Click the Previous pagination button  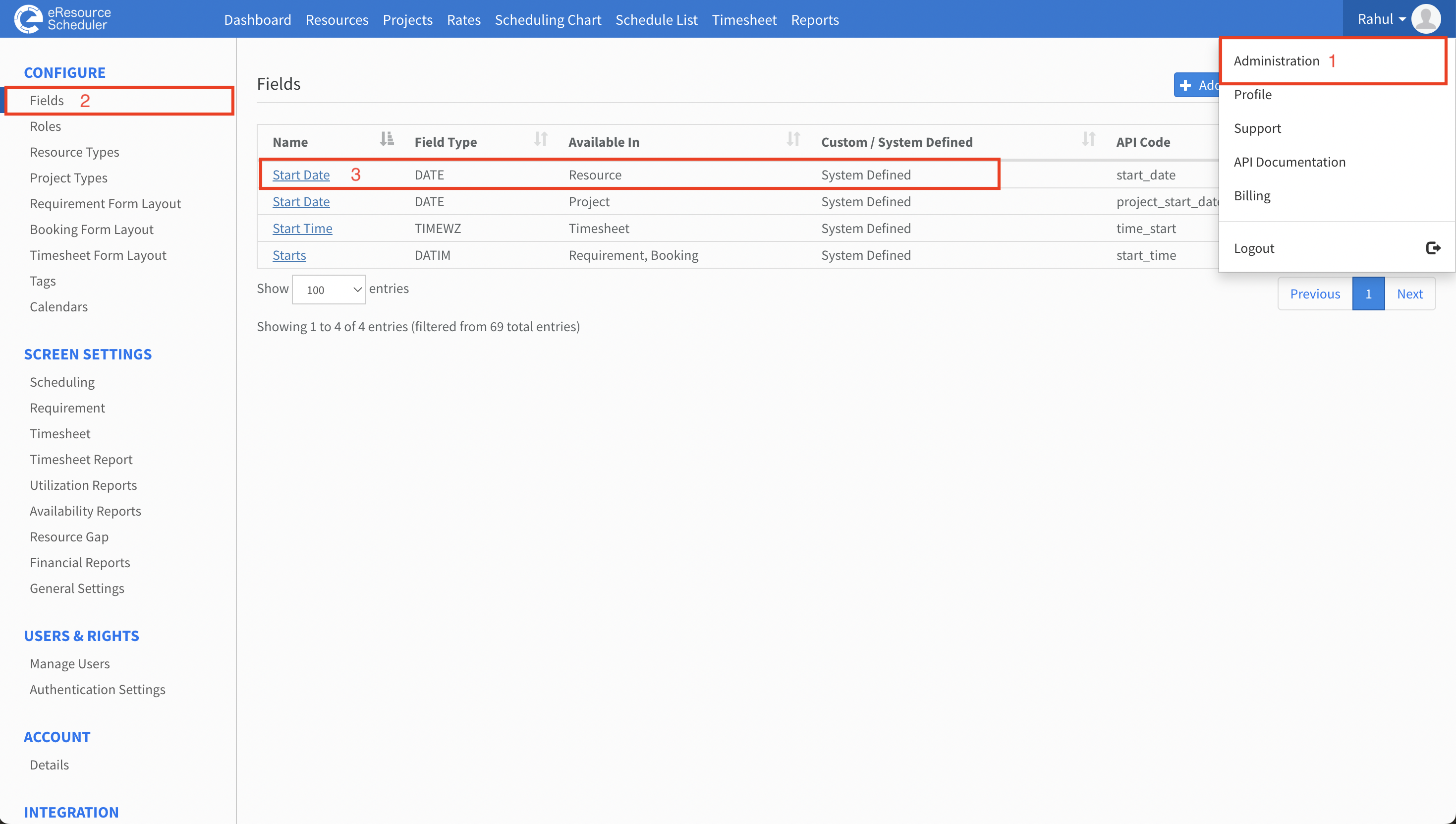tap(1315, 294)
